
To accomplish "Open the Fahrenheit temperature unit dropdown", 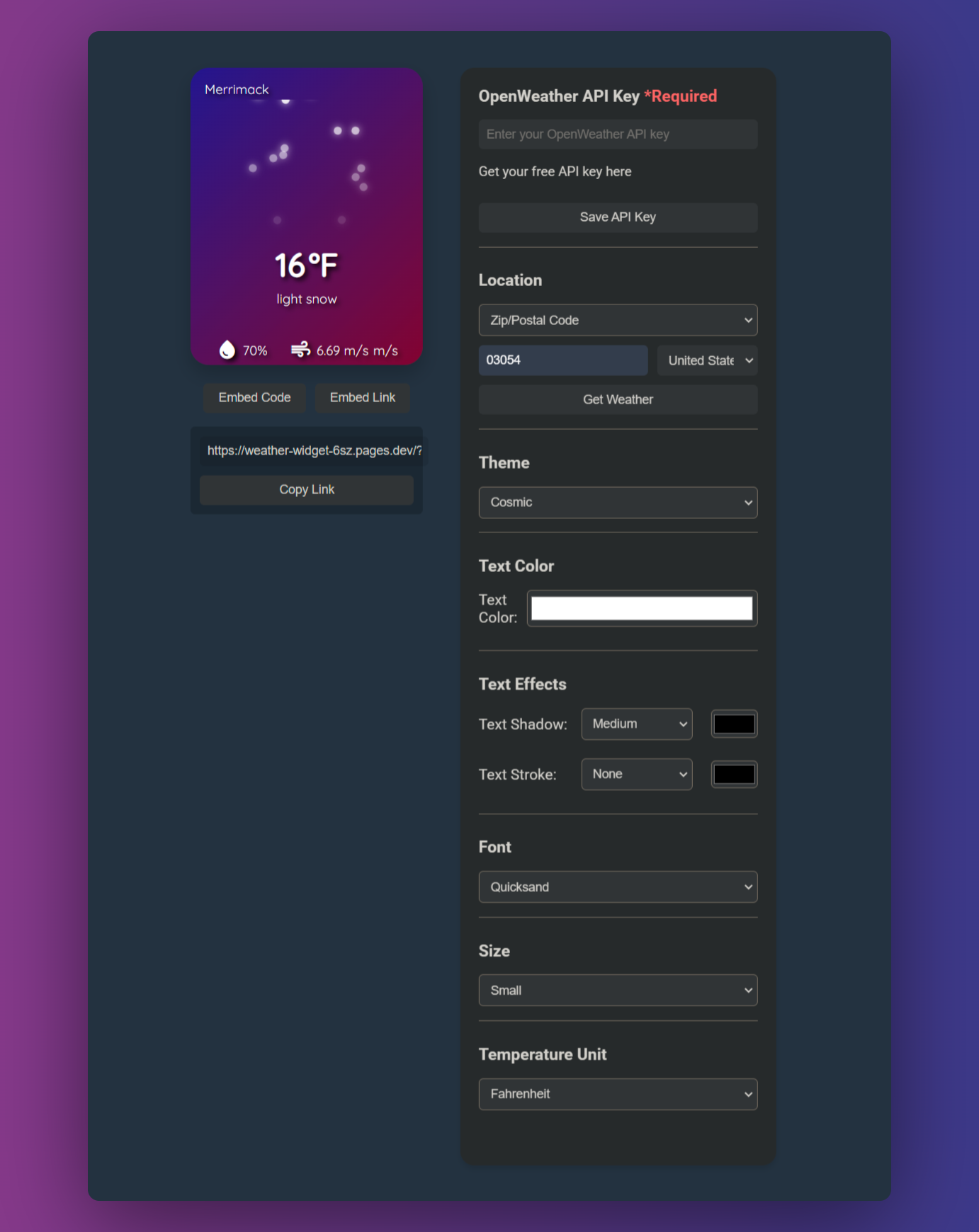I will pos(618,1095).
